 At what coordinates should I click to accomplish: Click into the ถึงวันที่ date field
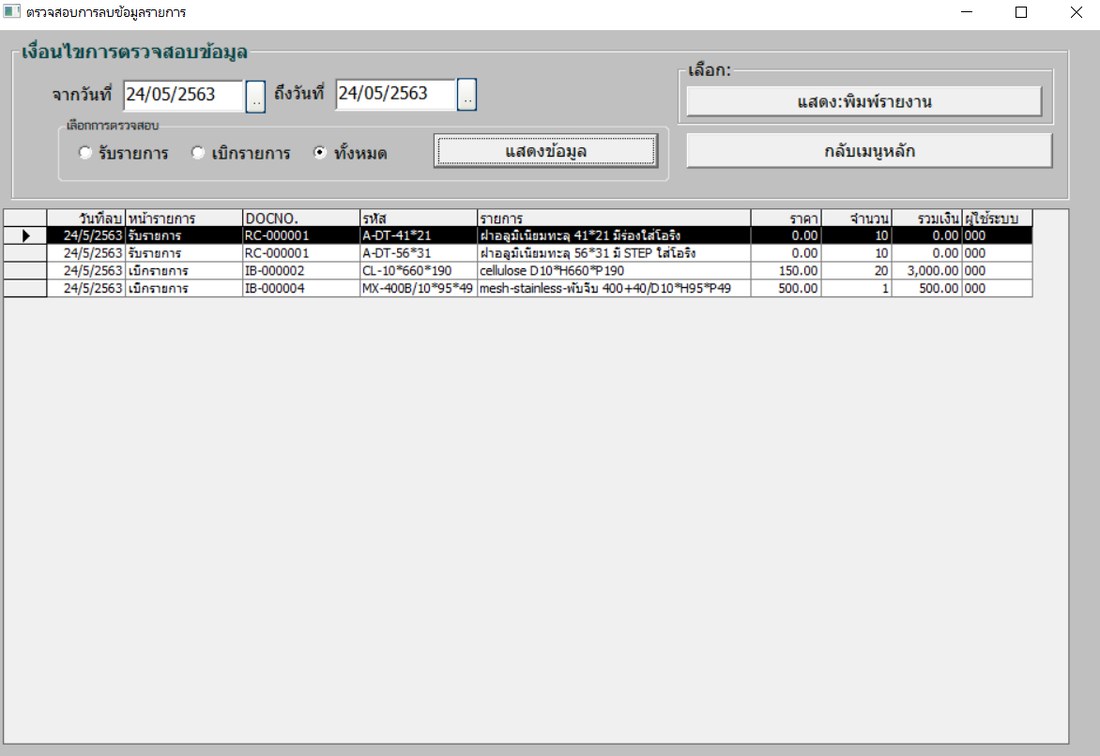[396, 94]
